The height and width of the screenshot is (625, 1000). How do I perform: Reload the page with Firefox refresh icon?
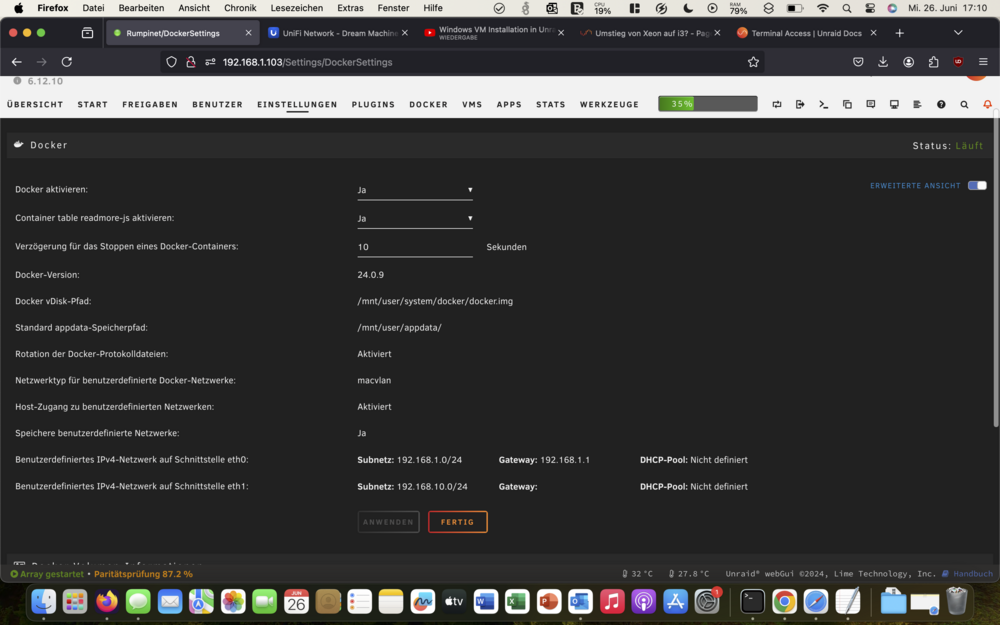tap(66, 62)
